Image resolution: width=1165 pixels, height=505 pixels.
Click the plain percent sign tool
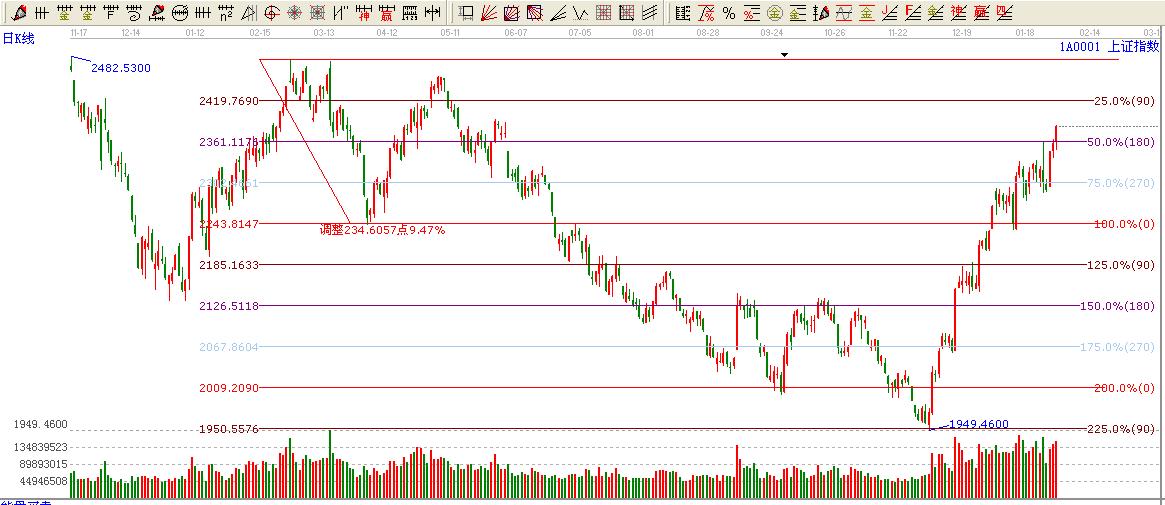tap(729, 13)
